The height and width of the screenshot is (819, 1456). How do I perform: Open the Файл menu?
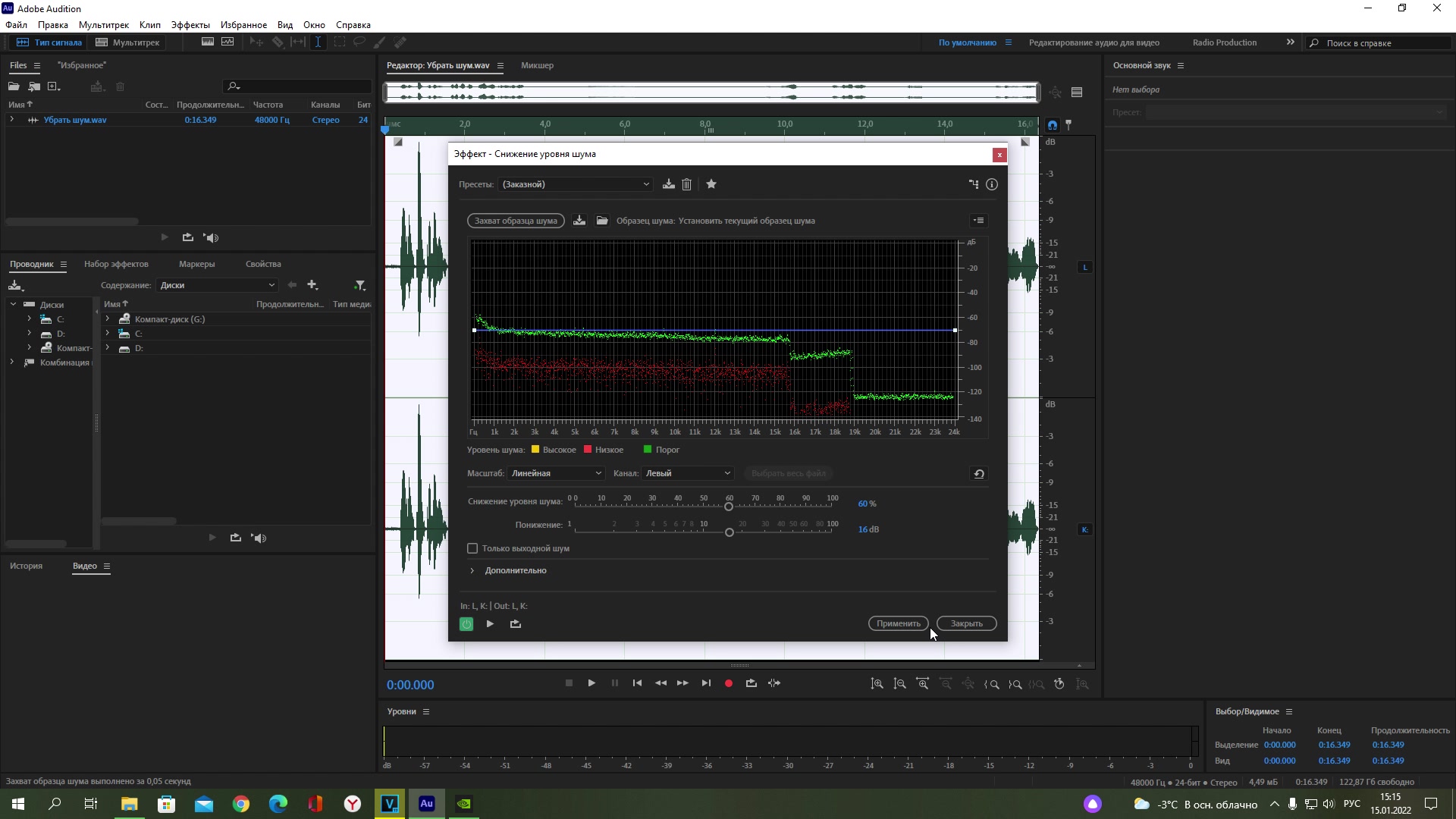click(16, 25)
